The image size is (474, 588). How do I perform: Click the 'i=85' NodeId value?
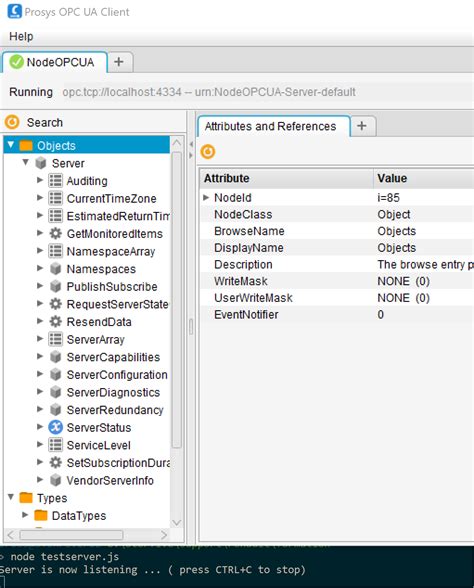pos(388,198)
